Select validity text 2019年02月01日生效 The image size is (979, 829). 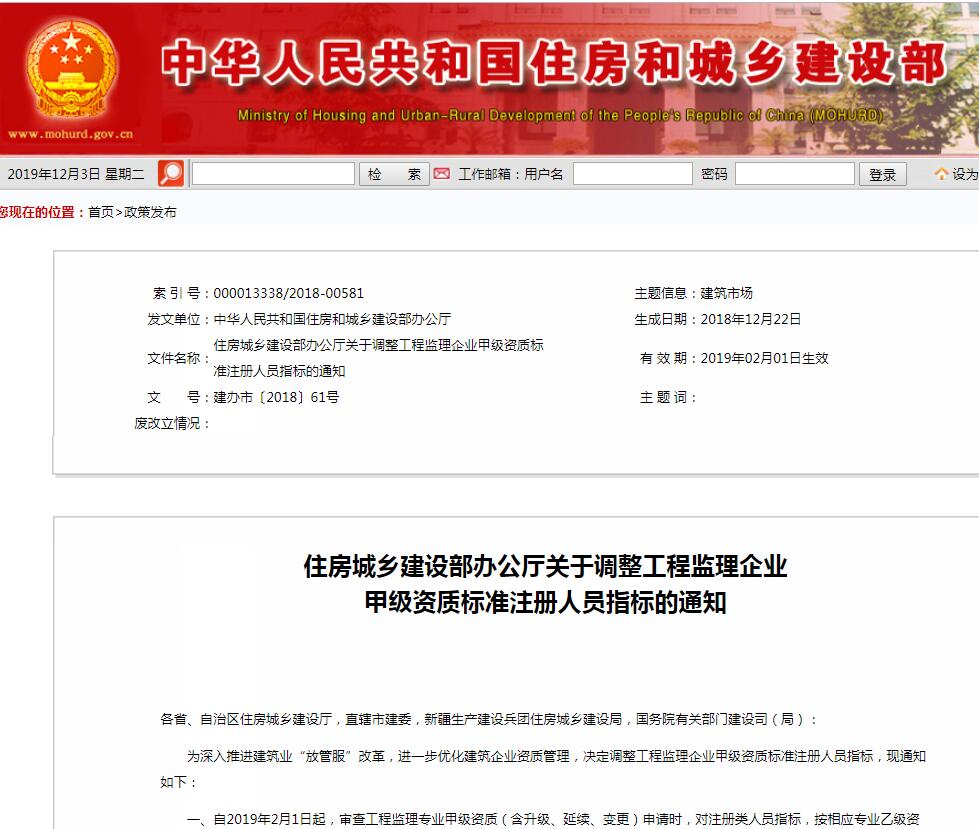[764, 358]
